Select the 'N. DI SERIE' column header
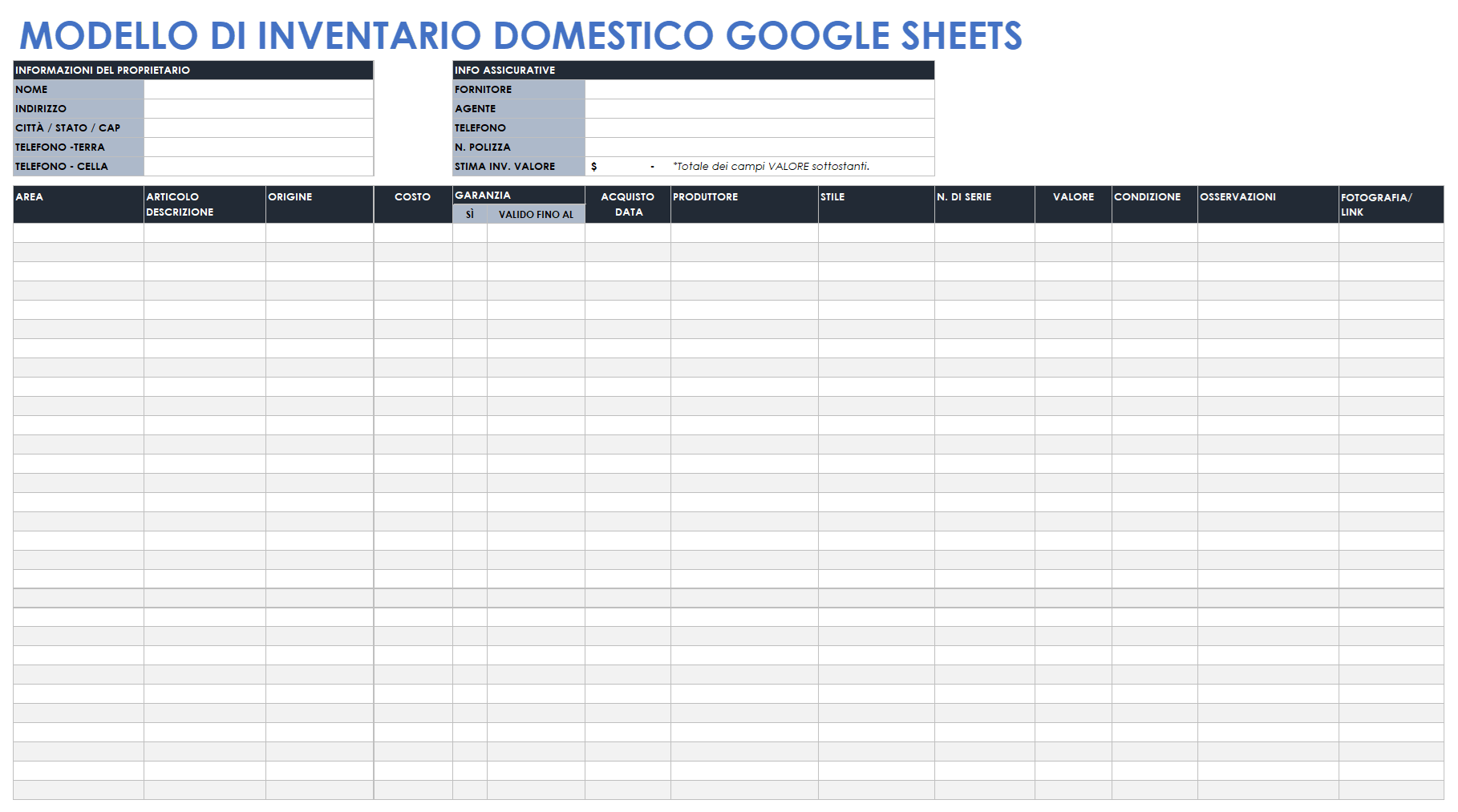The width and height of the screenshot is (1458, 812). [985, 204]
